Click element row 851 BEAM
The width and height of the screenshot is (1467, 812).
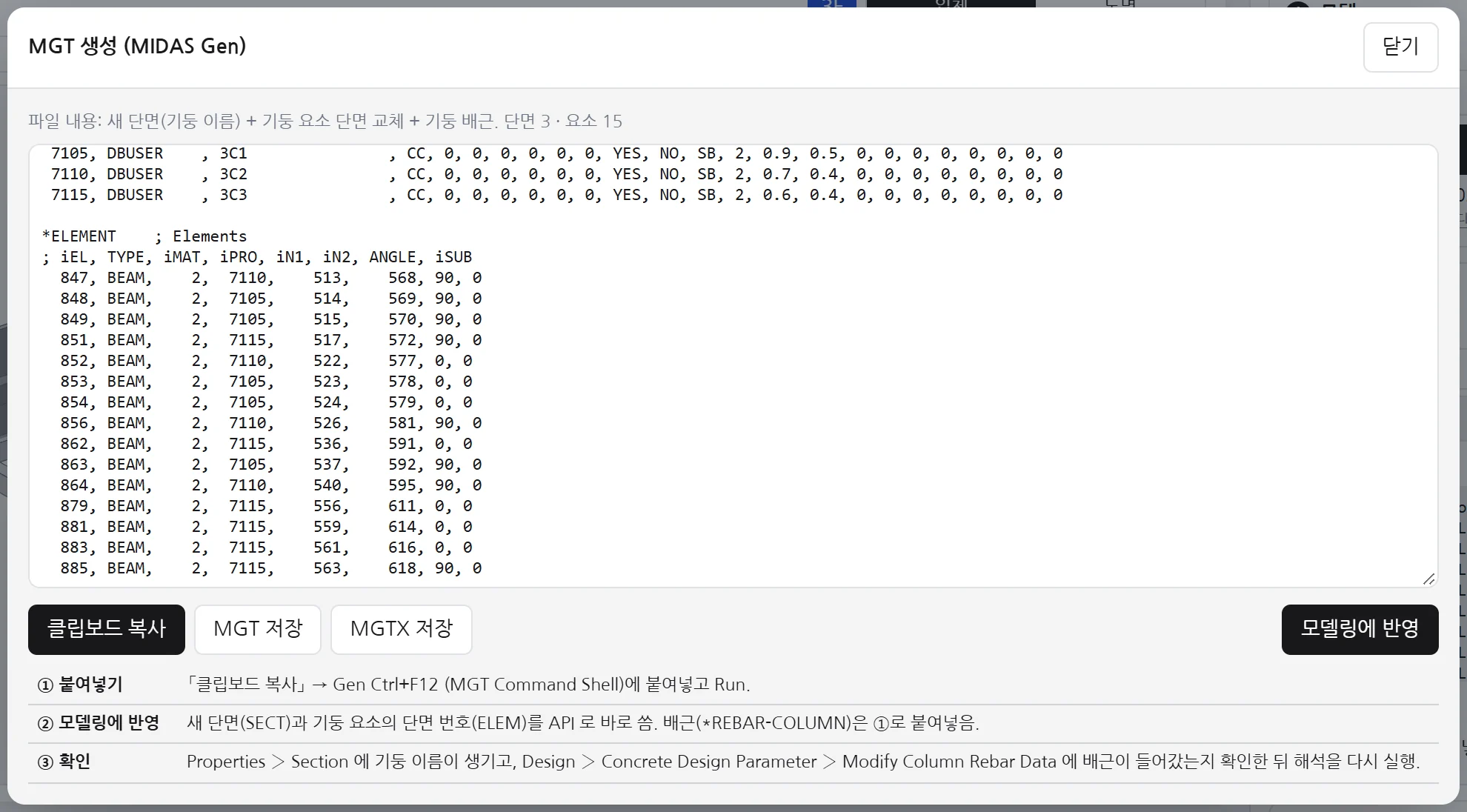(x=271, y=340)
